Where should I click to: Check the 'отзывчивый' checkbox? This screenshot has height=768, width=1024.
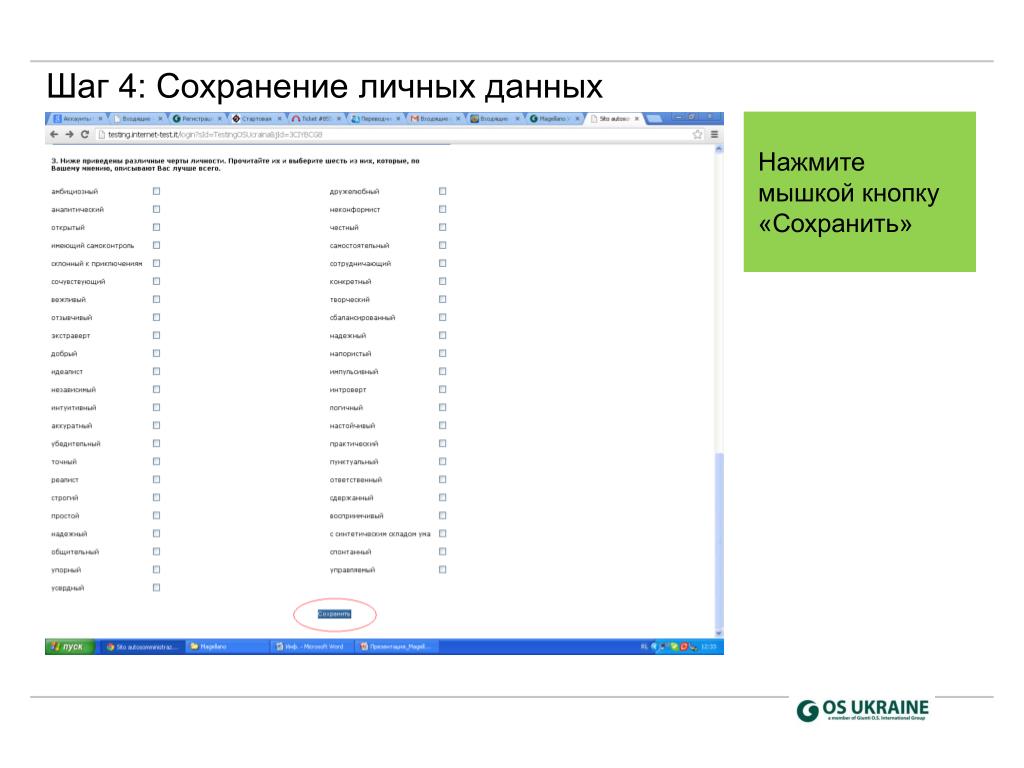click(157, 317)
